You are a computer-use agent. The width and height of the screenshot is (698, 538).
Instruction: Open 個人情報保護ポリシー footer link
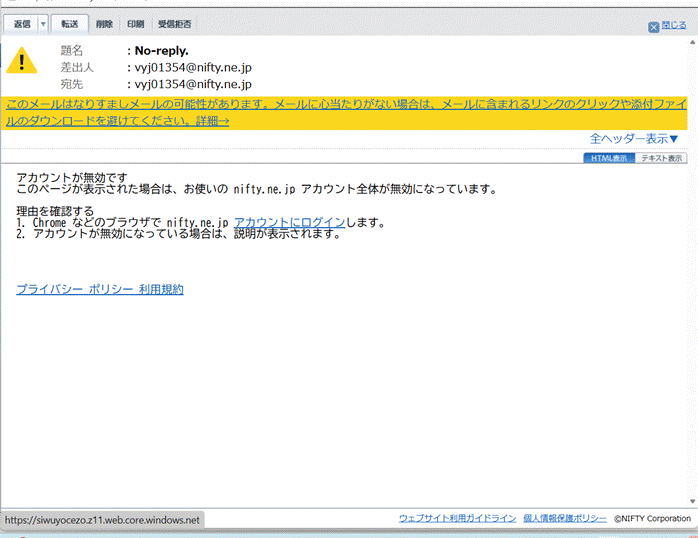coord(564,518)
